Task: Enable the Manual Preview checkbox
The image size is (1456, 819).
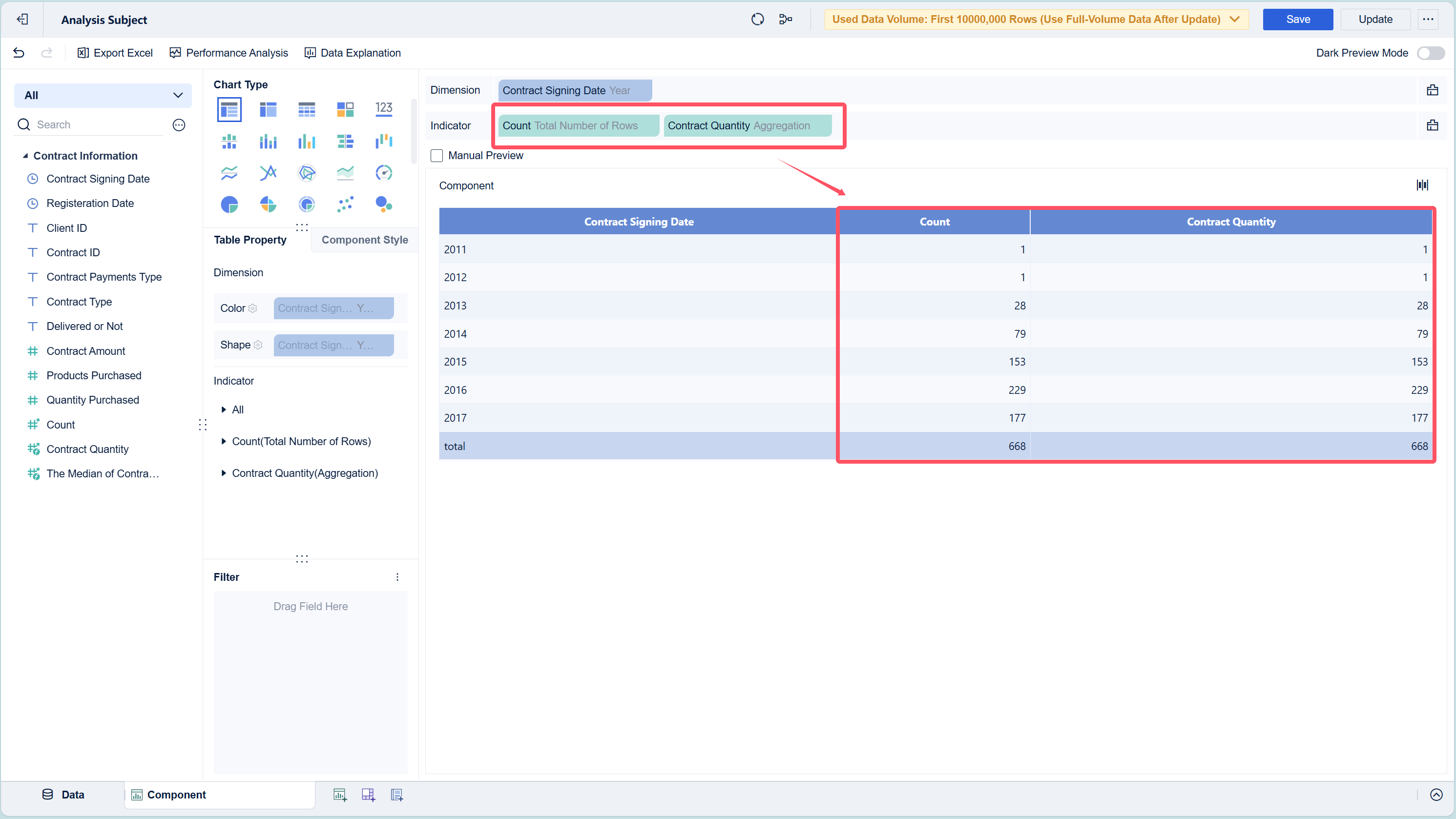Action: [437, 155]
